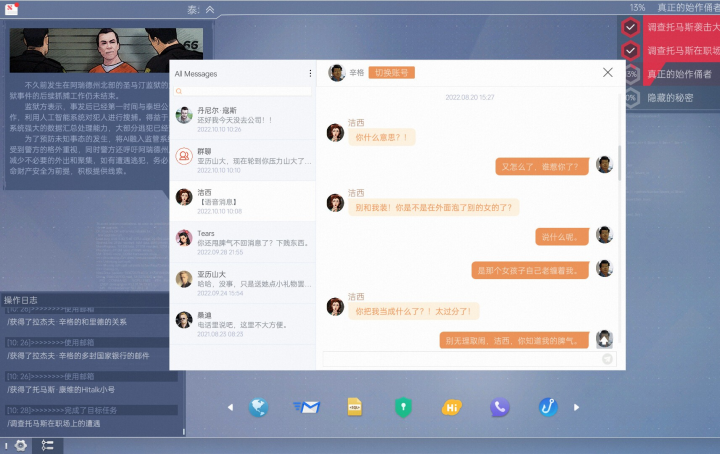Toggle the 隐藏的秘密 objective hexagon

(631, 98)
